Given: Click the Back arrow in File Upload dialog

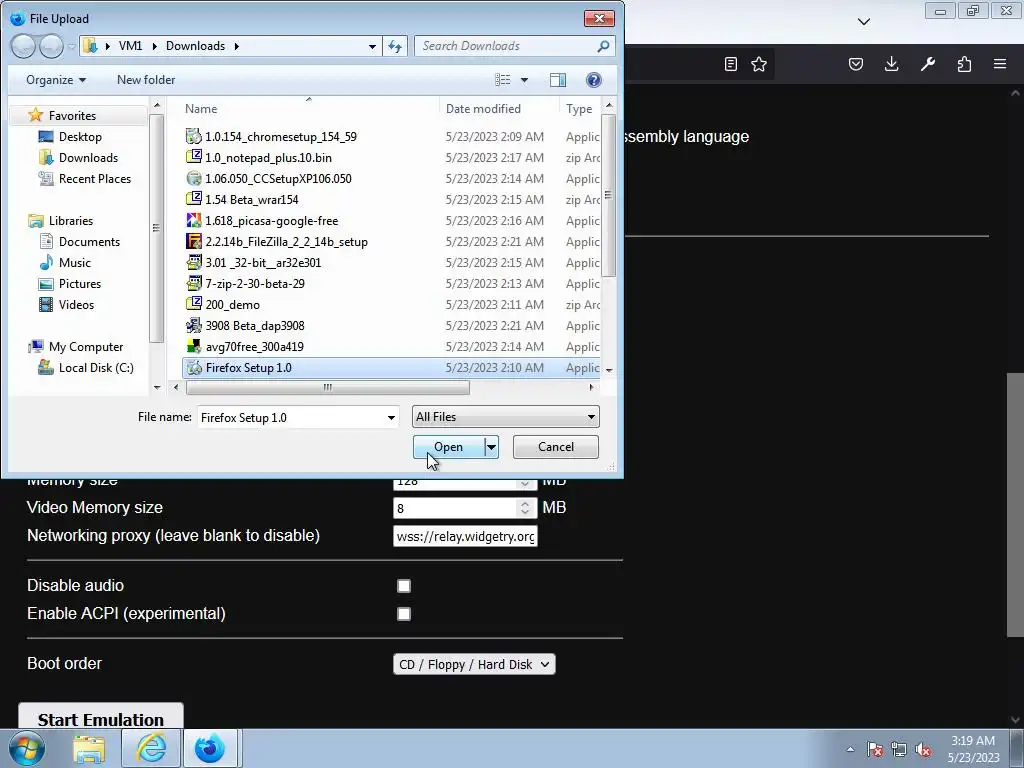Looking at the screenshot, I should tap(23, 46).
